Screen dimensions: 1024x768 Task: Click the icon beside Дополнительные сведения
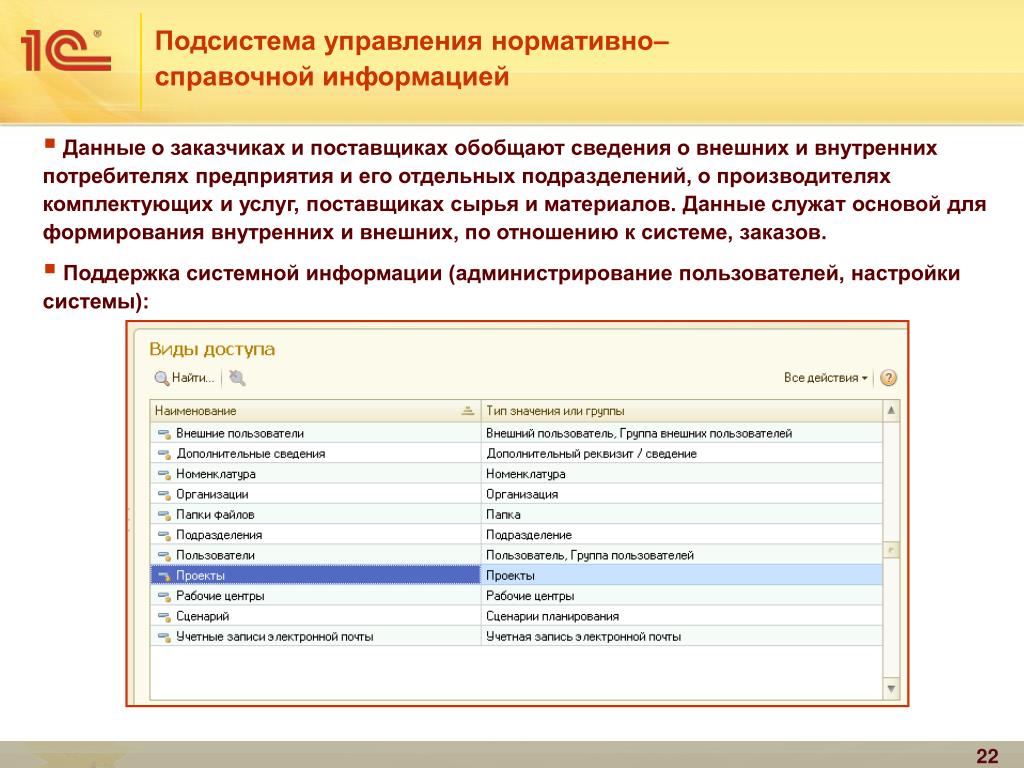tap(164, 454)
